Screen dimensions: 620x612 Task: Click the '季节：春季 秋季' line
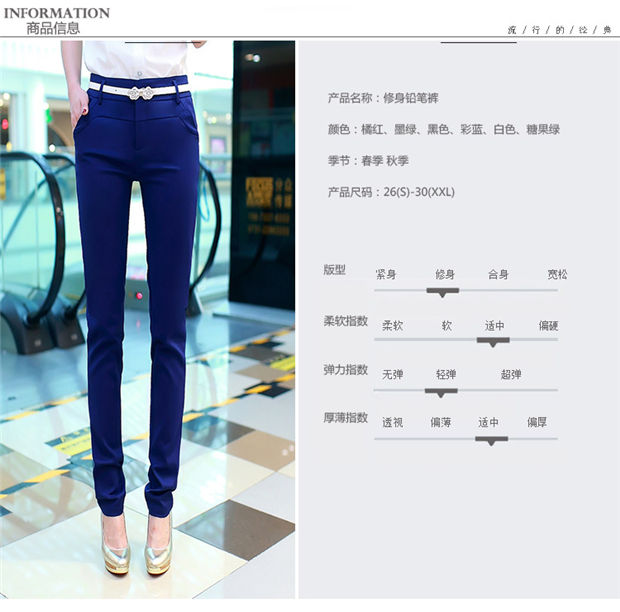pos(368,161)
